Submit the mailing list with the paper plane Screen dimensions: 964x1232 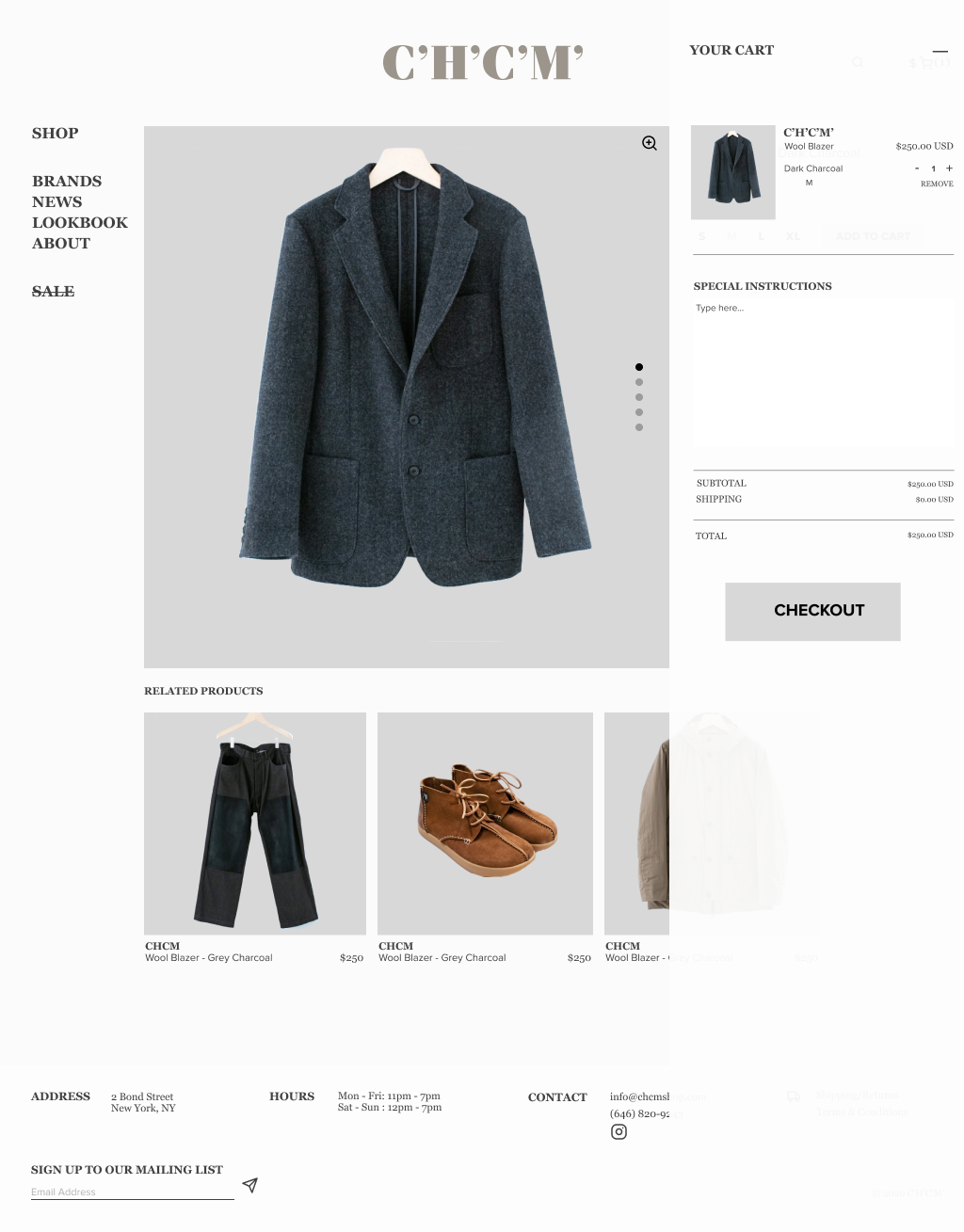pyautogui.click(x=249, y=1185)
